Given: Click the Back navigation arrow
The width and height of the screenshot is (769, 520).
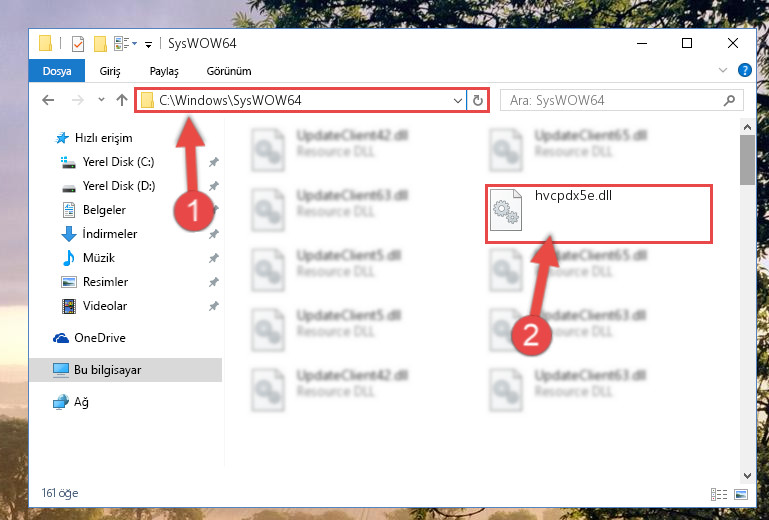Looking at the screenshot, I should [48, 101].
